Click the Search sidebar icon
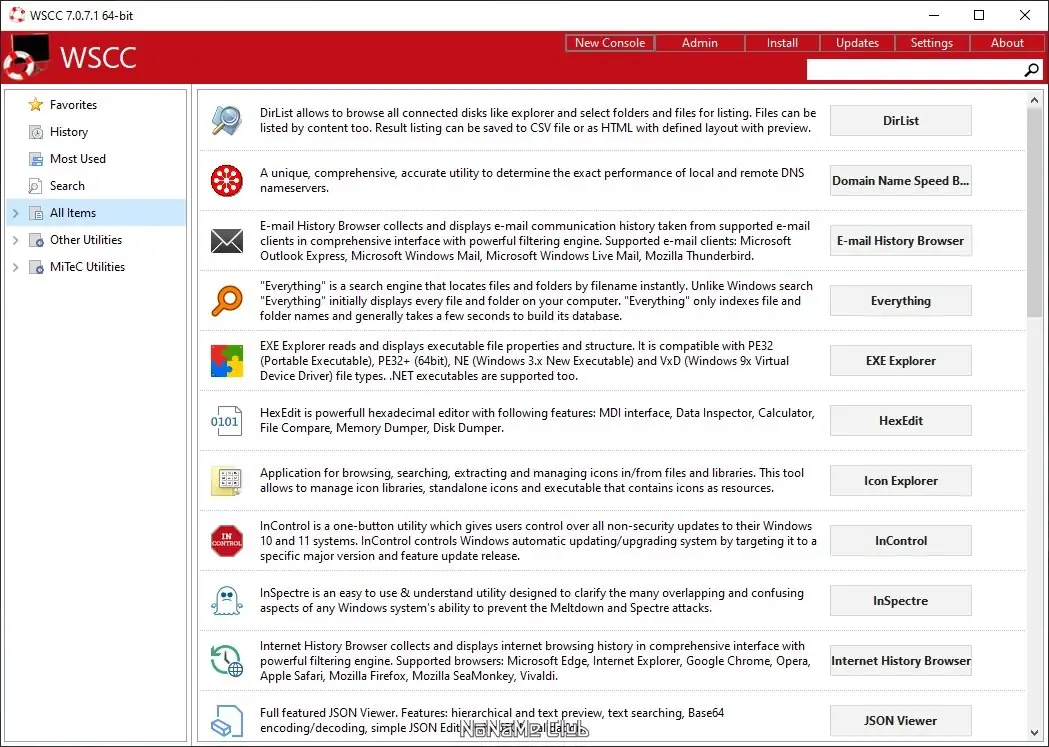1049x747 pixels. 35,186
